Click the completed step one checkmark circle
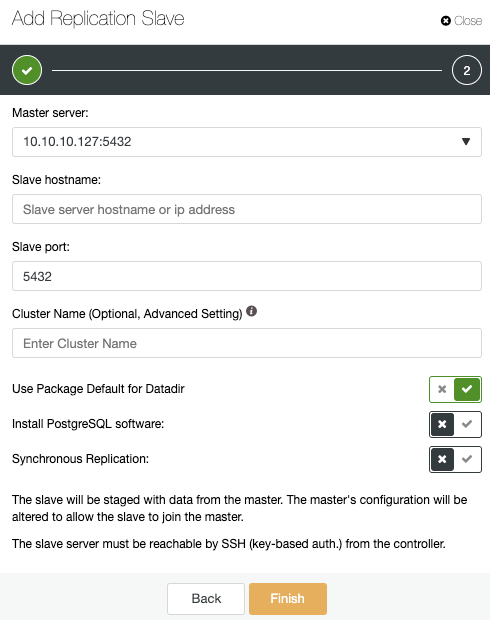The height and width of the screenshot is (620, 490). [27, 70]
